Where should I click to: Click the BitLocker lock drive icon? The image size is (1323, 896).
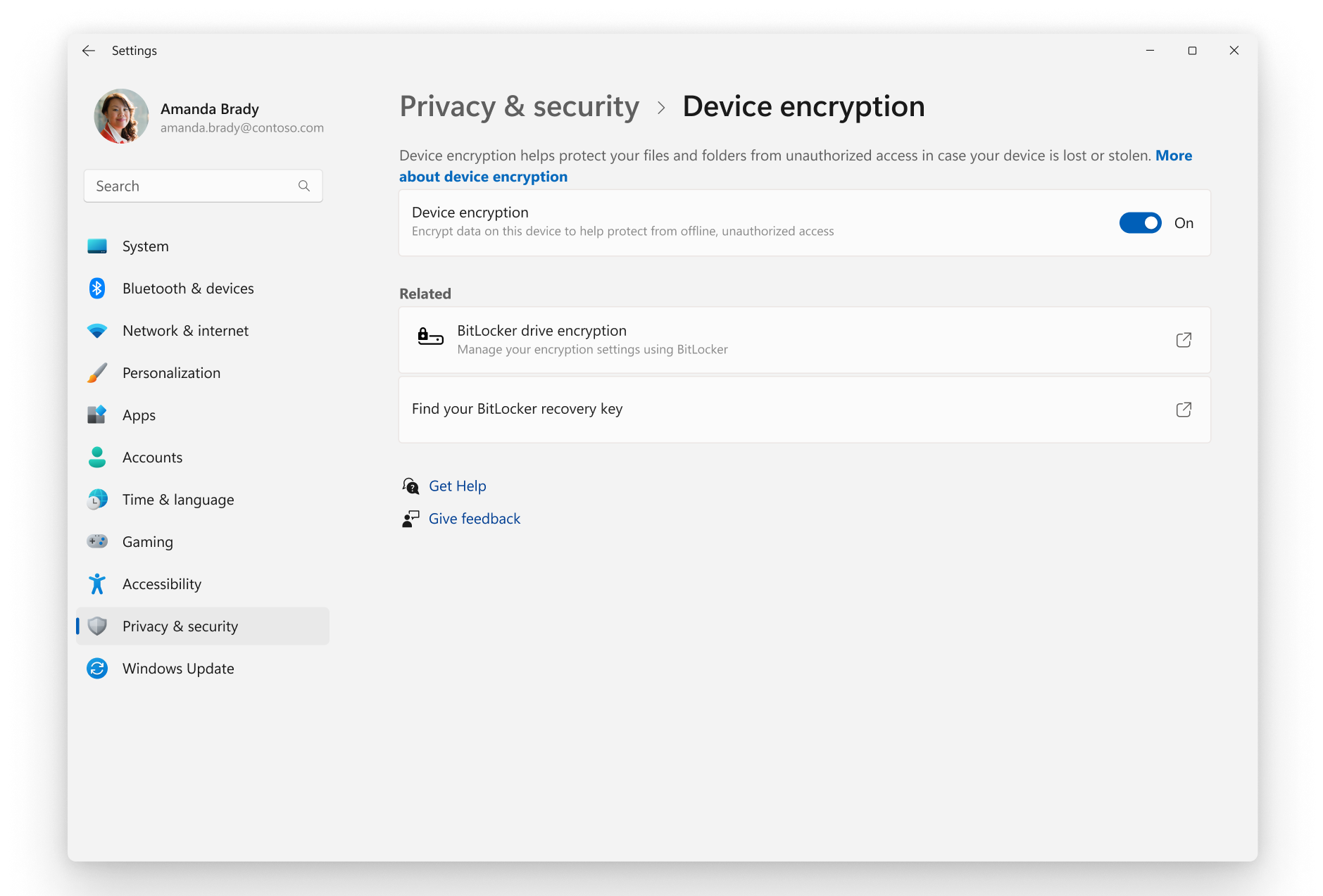tap(430, 337)
